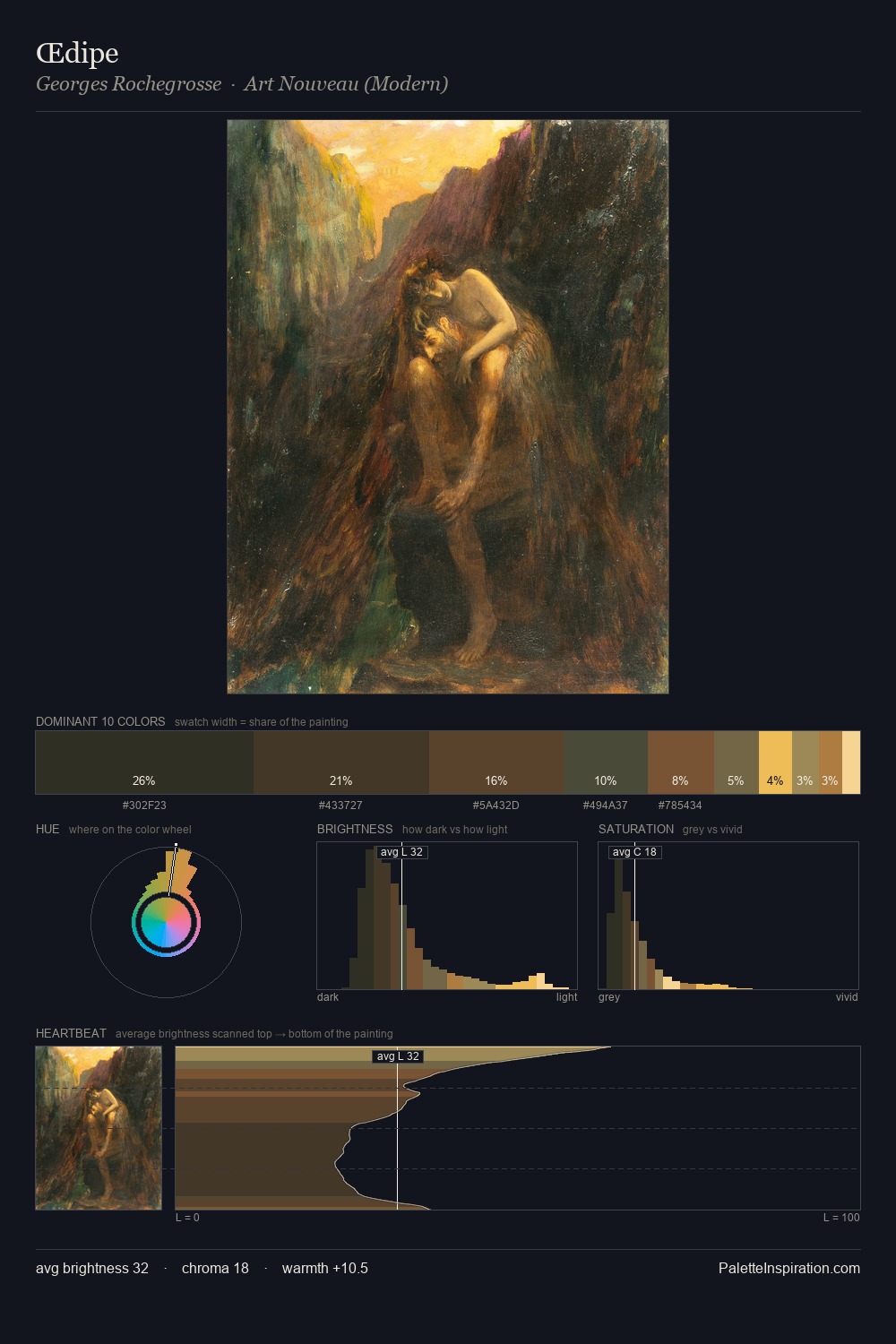The width and height of the screenshot is (896, 1344).
Task: Click the caption 'swatch width = share of the painting'
Action: coord(262,722)
